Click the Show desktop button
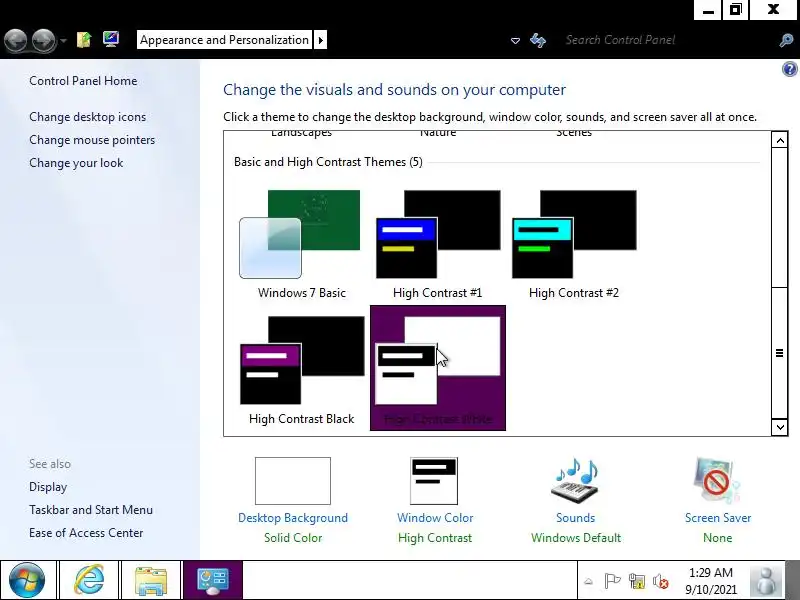Screen dimensions: 800x600 pyautogui.click(x=792, y=580)
